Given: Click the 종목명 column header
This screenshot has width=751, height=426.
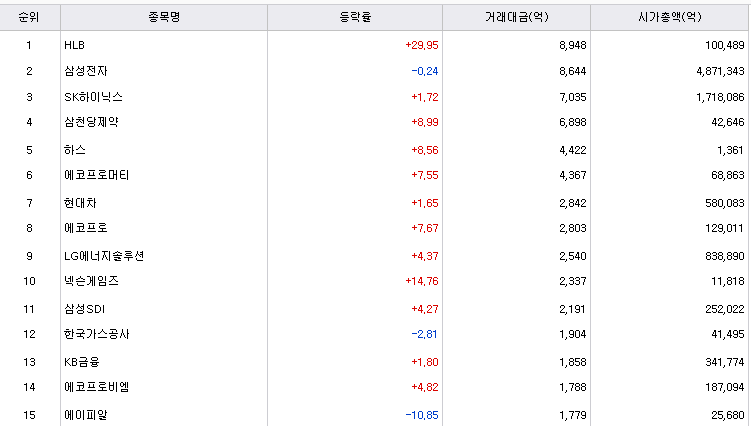Looking at the screenshot, I should click(164, 17).
